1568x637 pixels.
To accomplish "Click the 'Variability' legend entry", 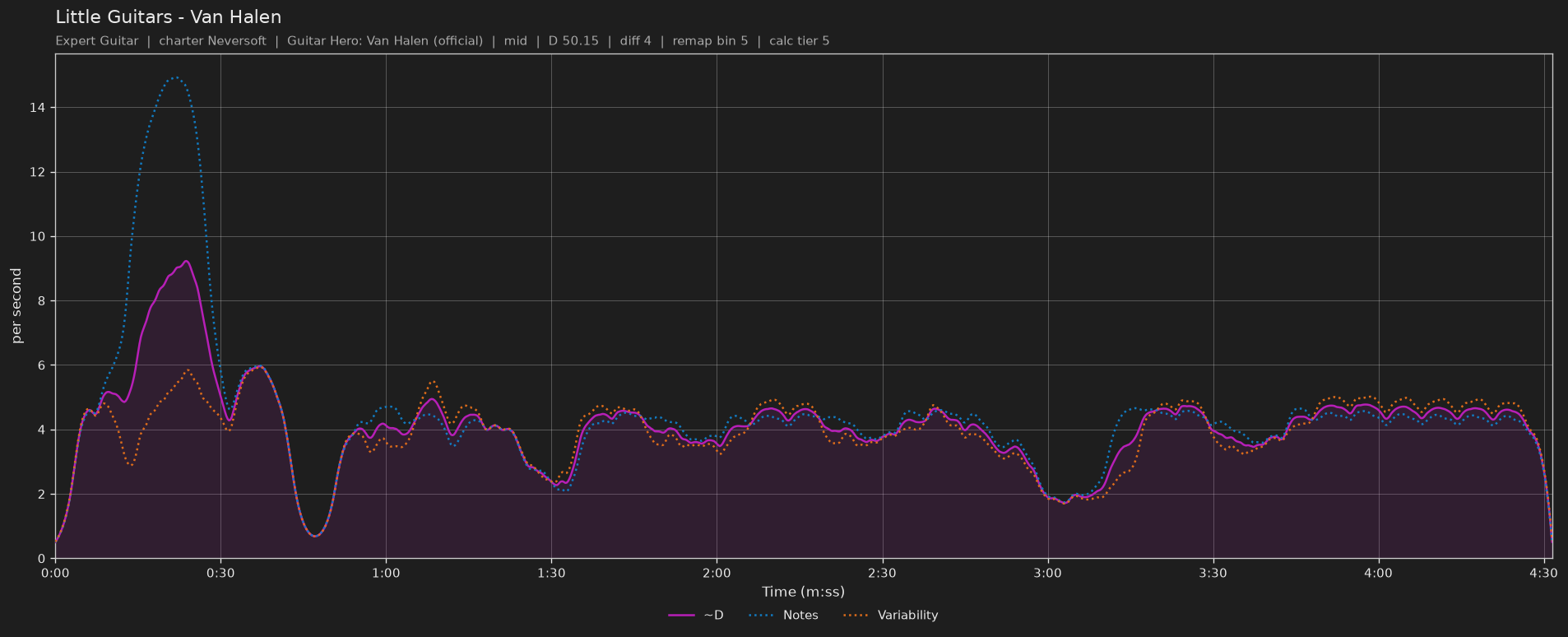I will coord(890,615).
